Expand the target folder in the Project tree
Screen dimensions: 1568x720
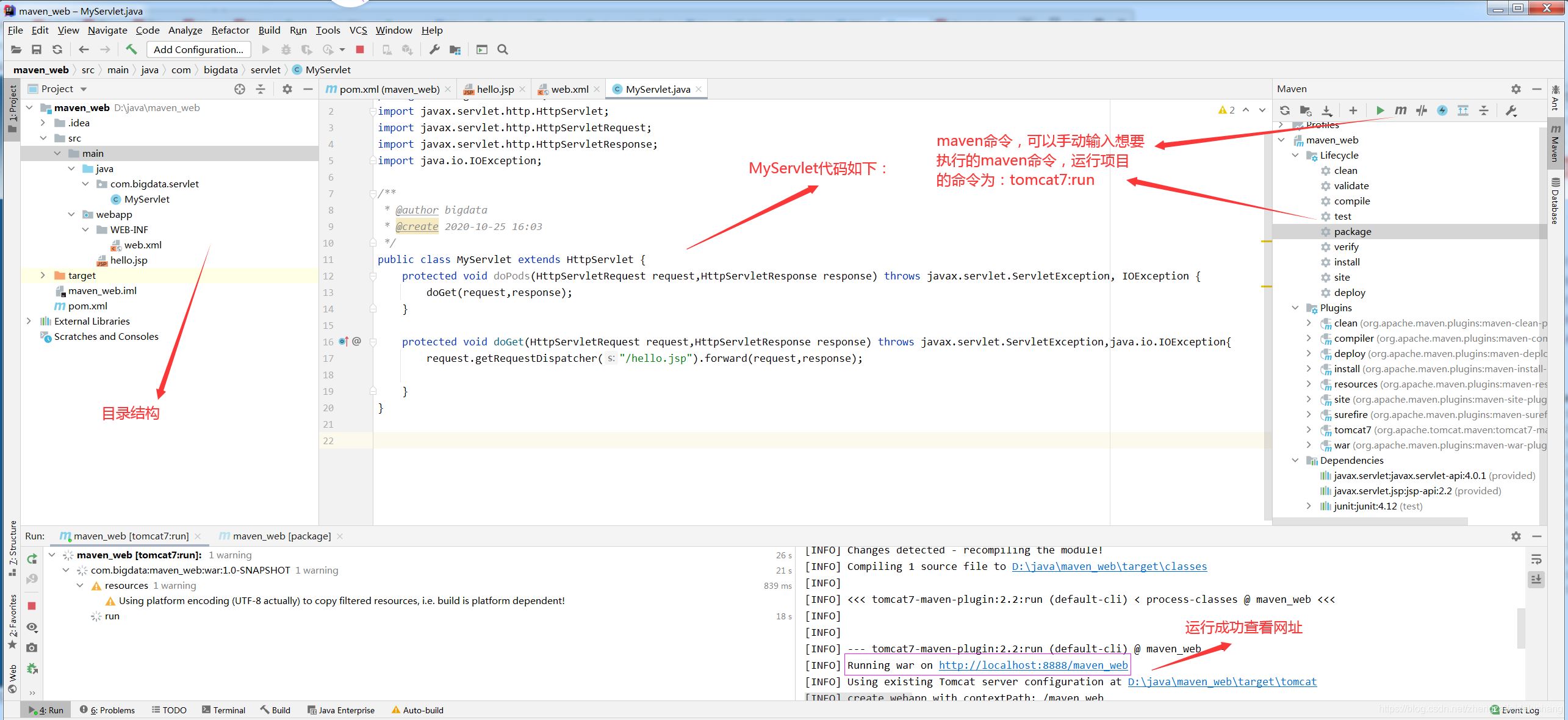(43, 275)
